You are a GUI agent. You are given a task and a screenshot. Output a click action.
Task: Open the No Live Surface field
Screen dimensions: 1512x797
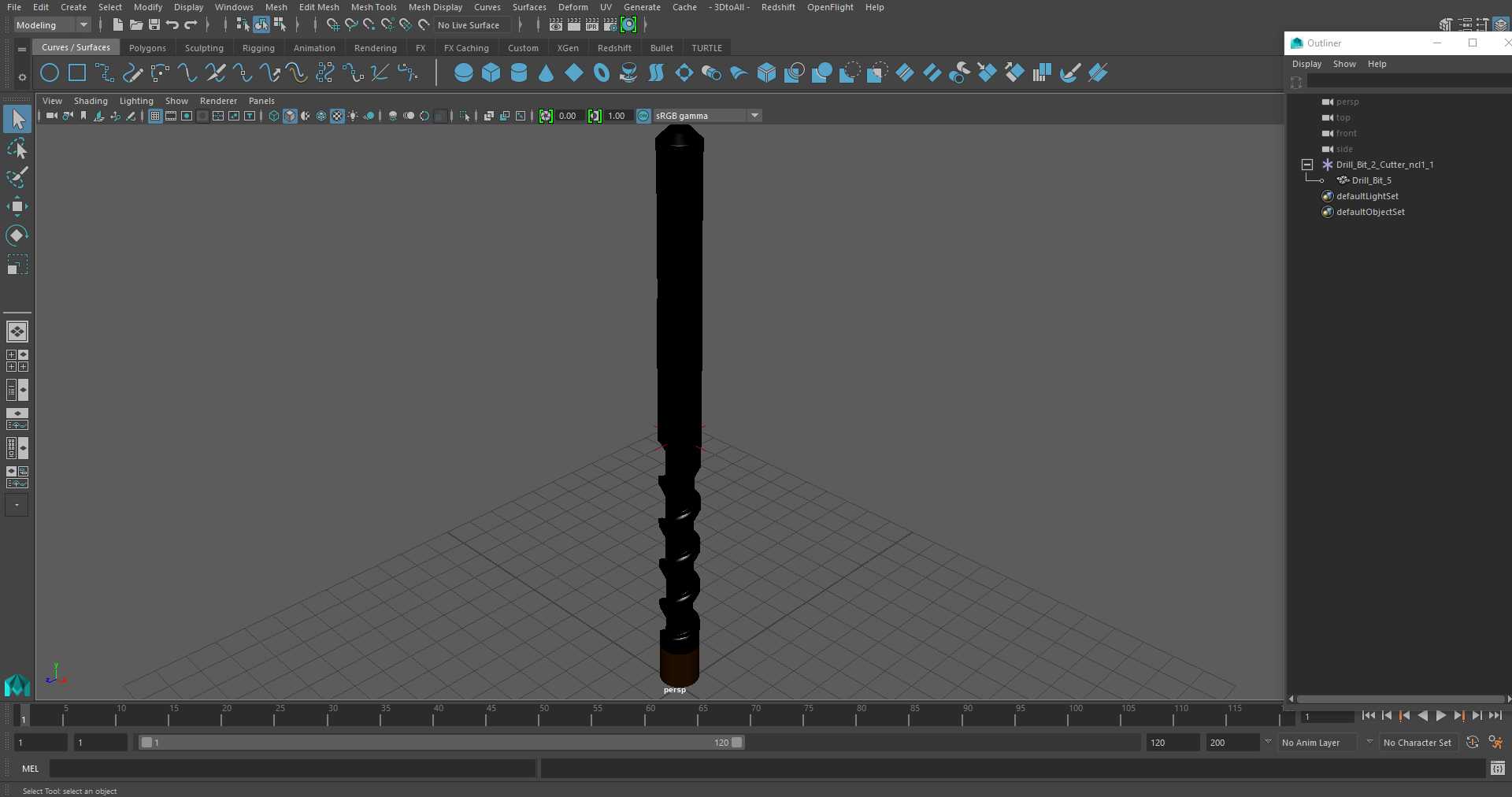475,25
